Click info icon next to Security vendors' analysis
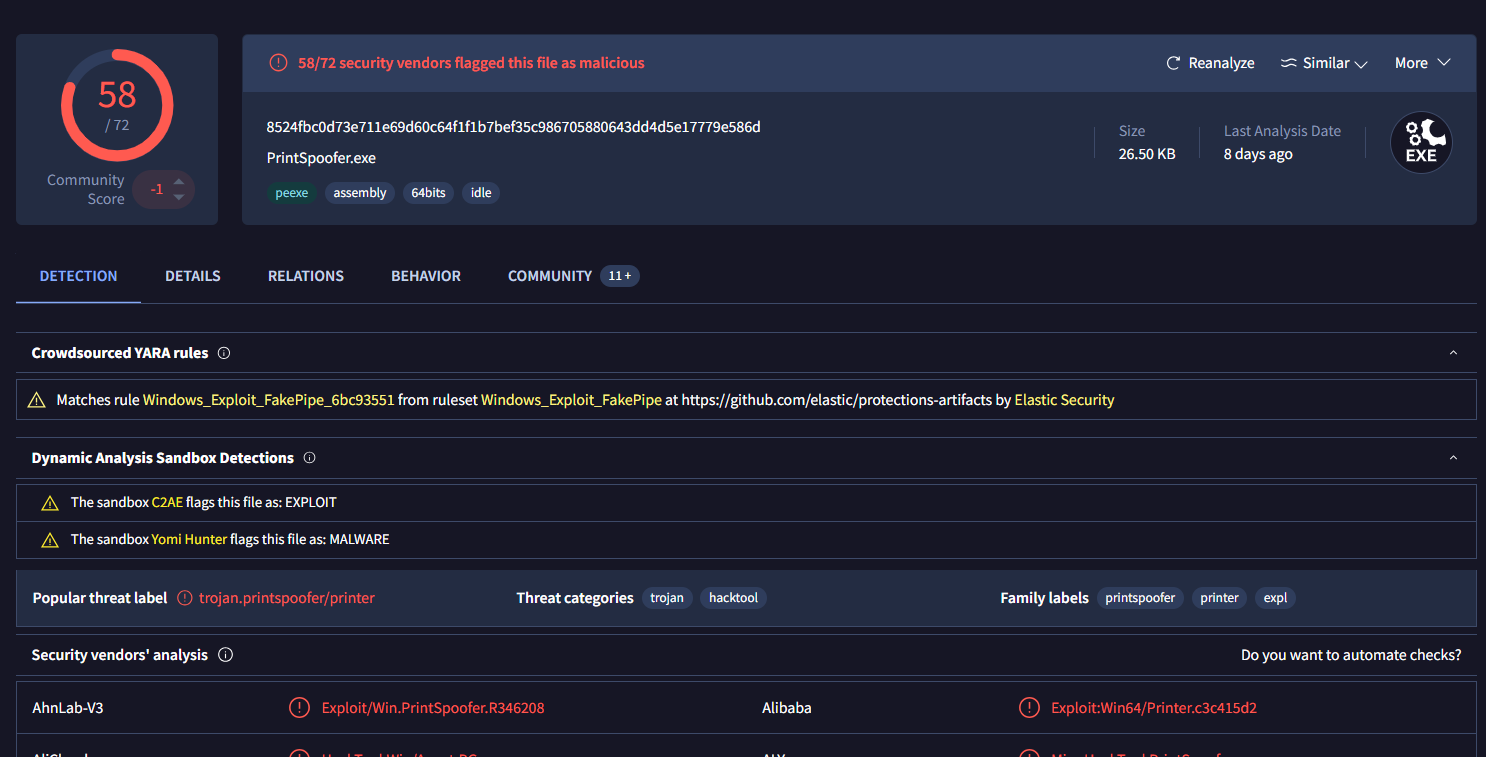The width and height of the screenshot is (1486, 757). click(x=225, y=655)
